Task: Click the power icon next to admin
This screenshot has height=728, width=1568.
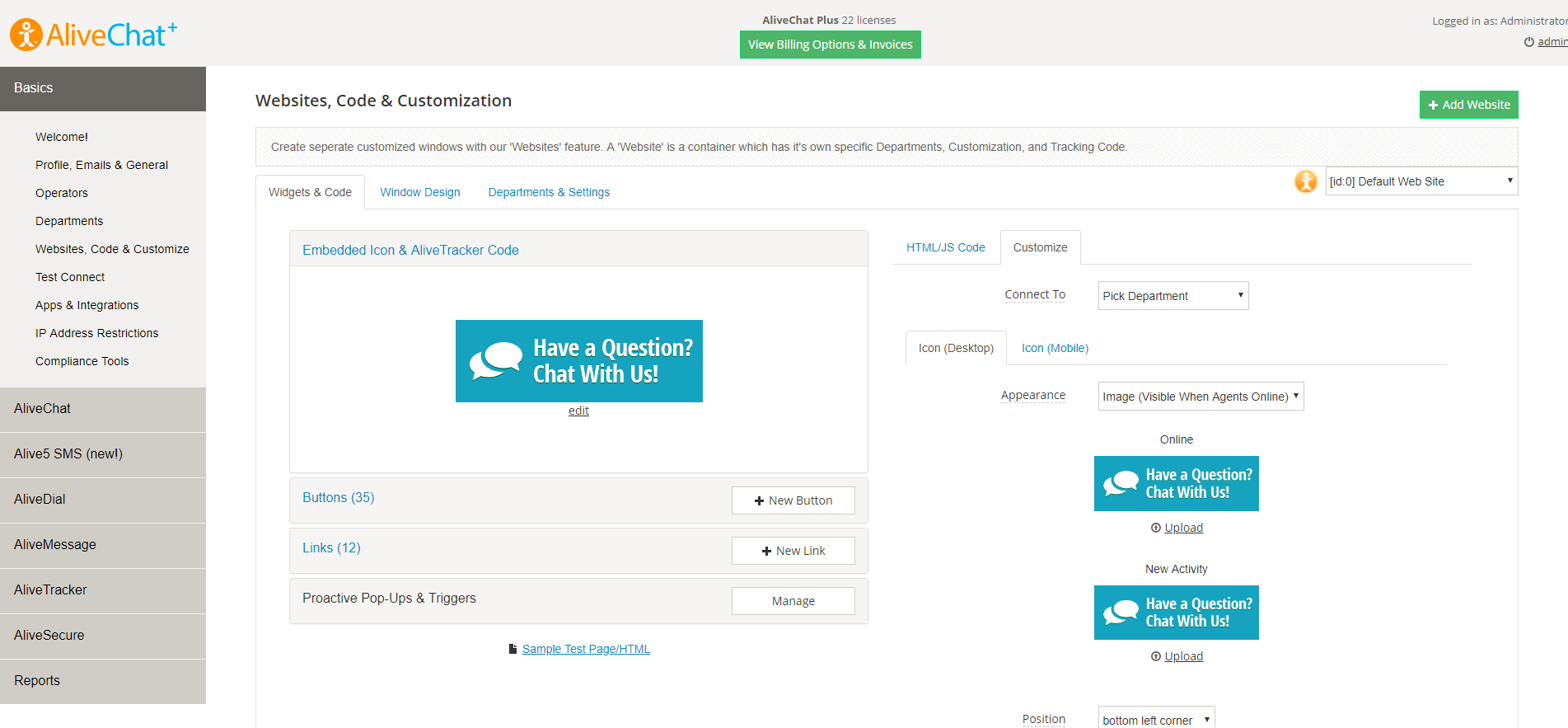Action: click(x=1529, y=42)
